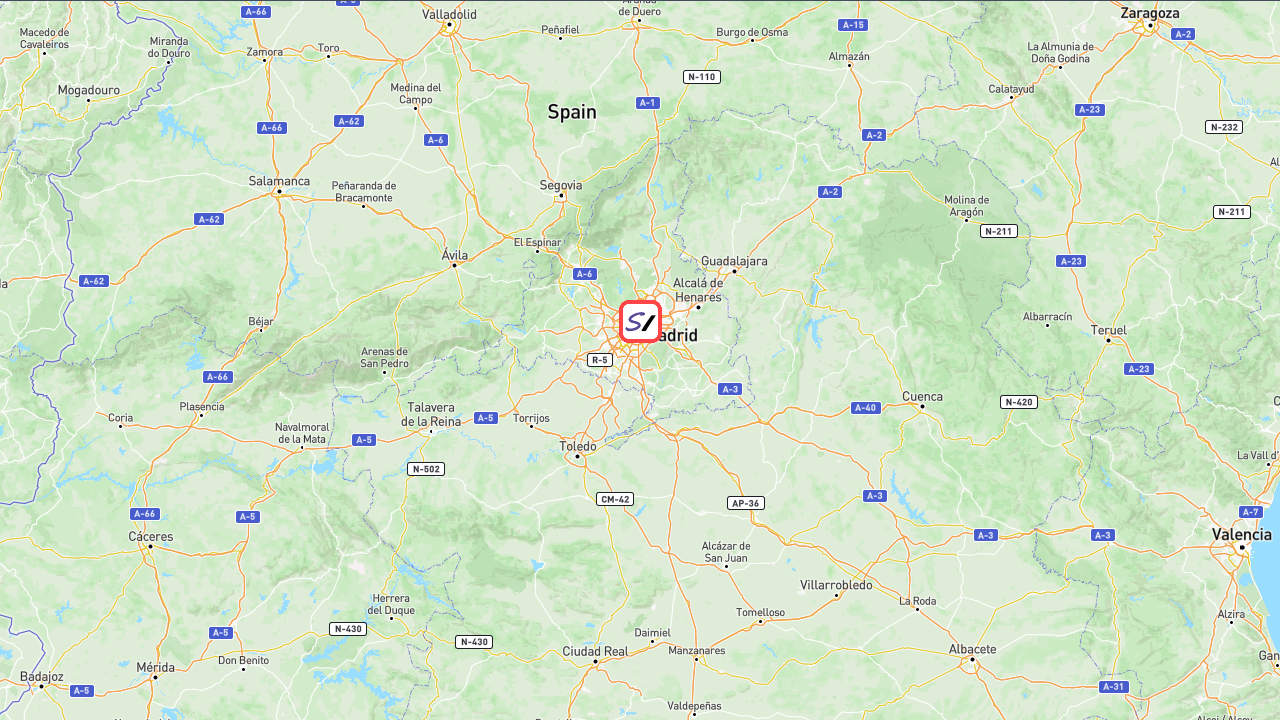Click the A-6 highway shield near El Espinar
The width and height of the screenshot is (1280, 720).
tap(585, 274)
